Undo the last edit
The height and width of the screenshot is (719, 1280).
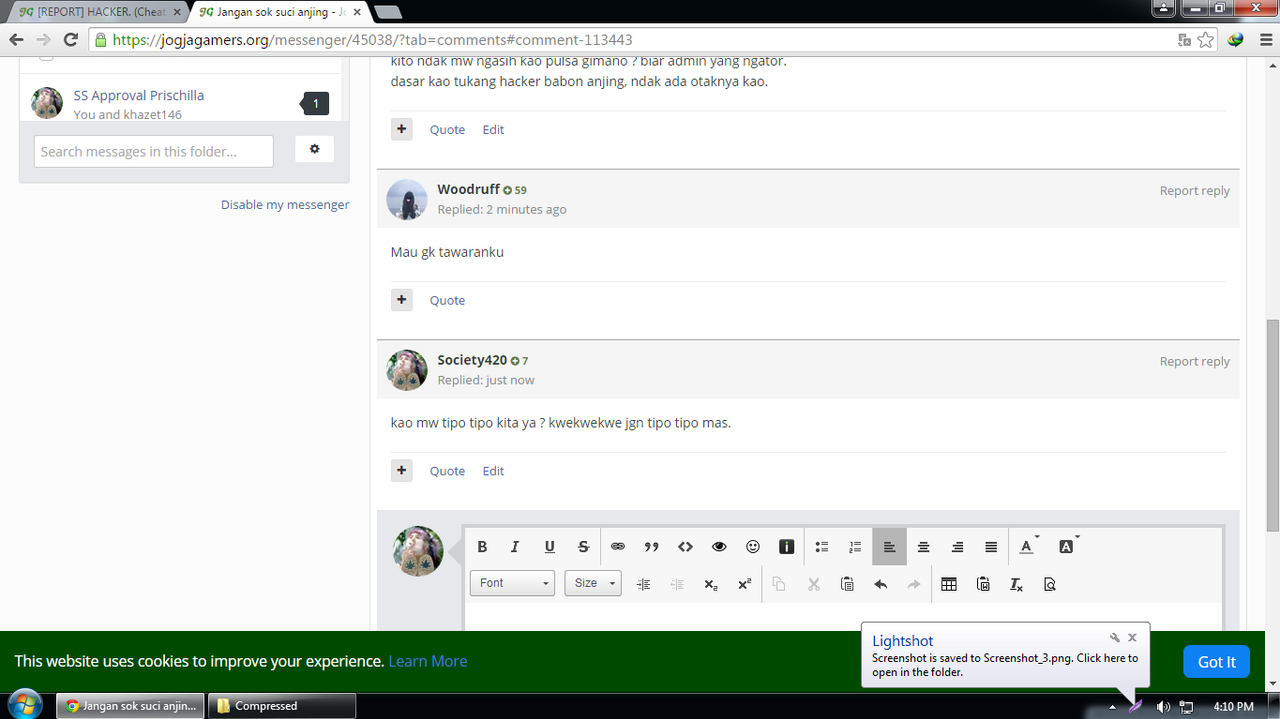tap(880, 584)
